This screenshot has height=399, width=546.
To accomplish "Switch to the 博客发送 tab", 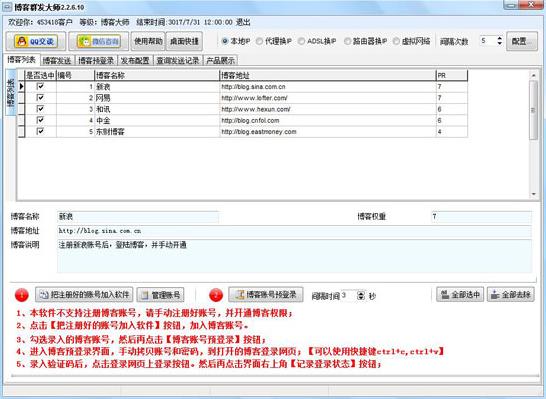I will 56,61.
